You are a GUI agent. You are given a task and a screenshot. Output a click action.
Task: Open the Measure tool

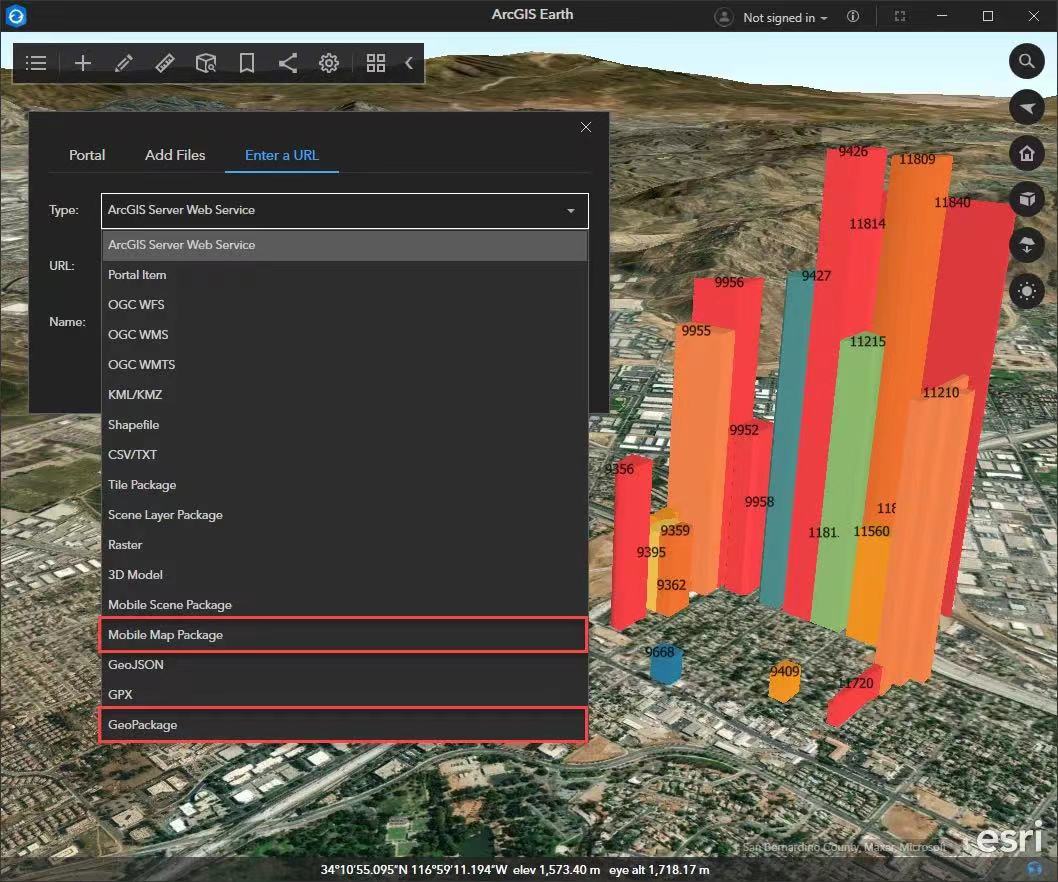pyautogui.click(x=165, y=63)
